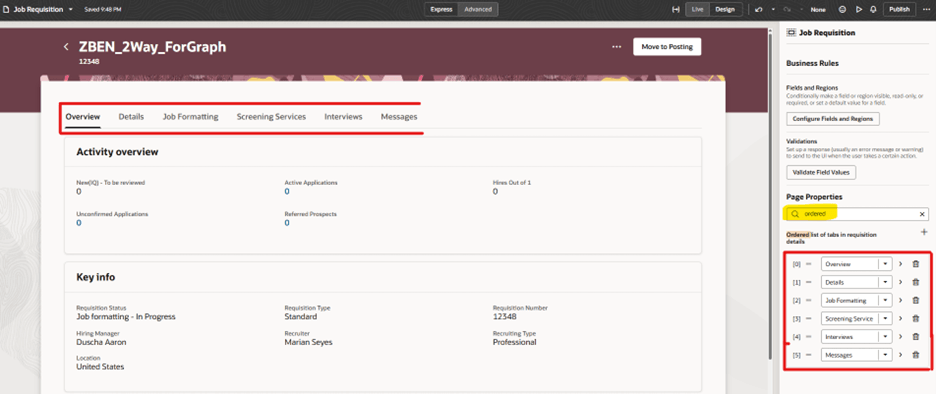Open the Screening Service item dropdown

coord(885,319)
